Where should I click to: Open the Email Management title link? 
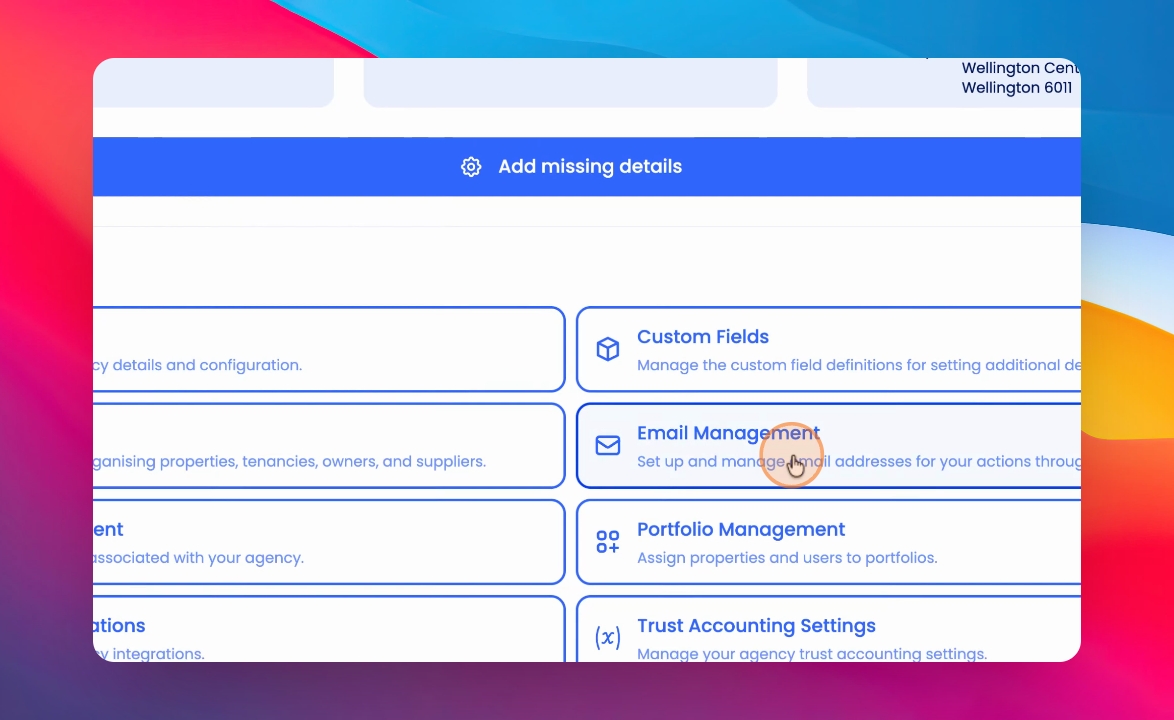pos(729,433)
